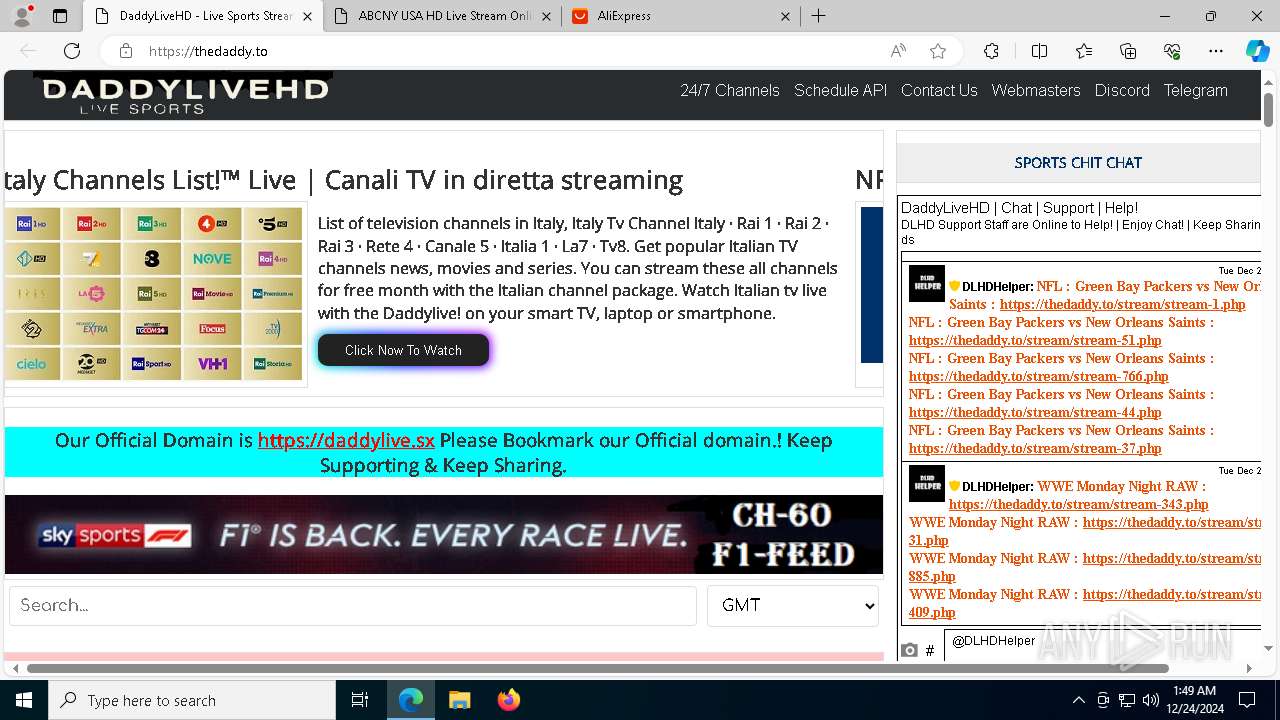
Task: Switch to the AliExpress tab
Action: (680, 16)
